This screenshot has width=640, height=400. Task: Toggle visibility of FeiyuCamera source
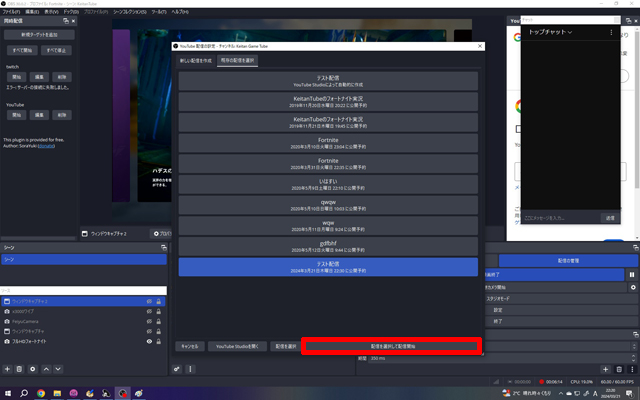[149, 321]
